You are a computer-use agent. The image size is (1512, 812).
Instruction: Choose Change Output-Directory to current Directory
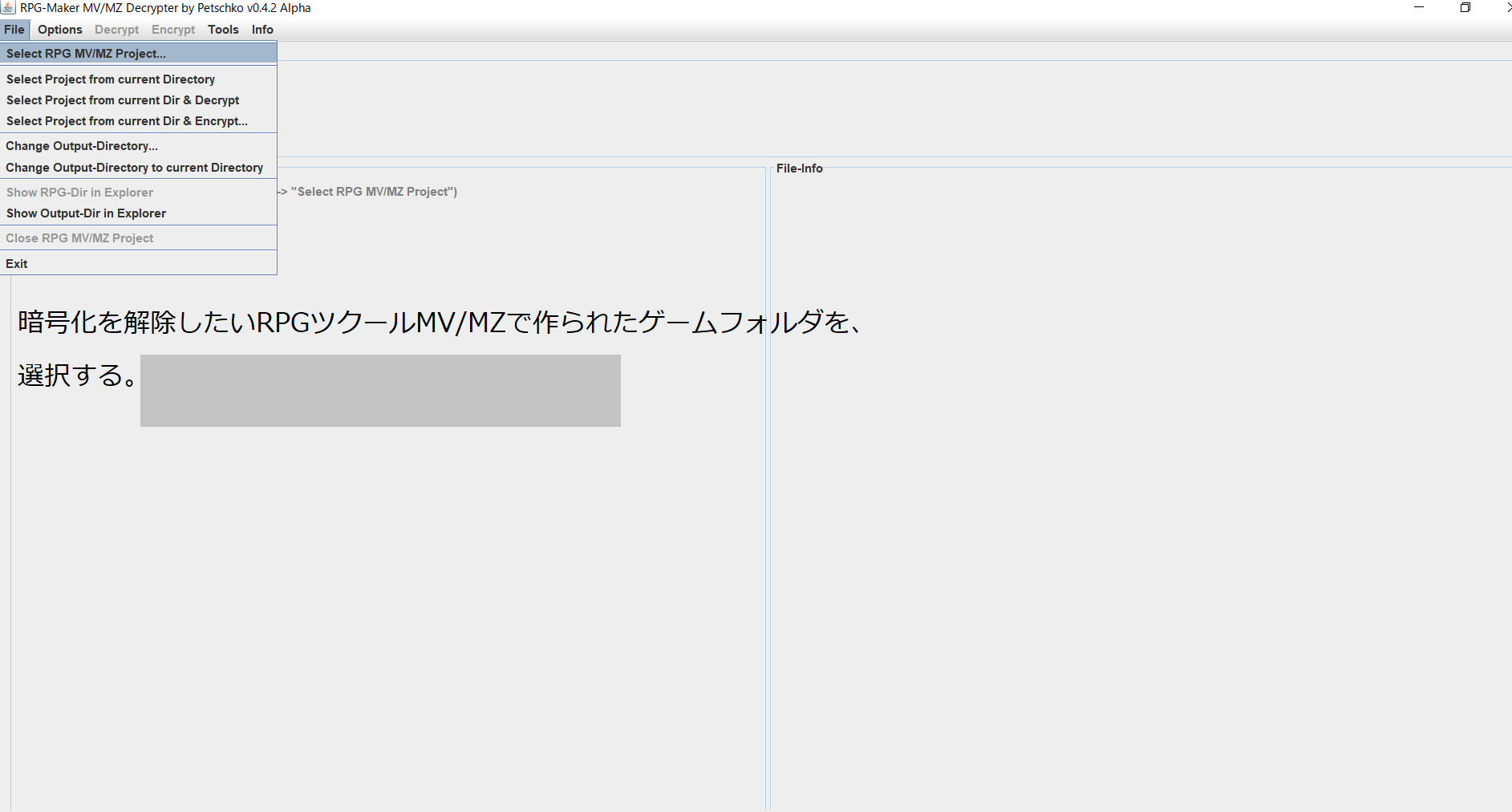point(139,168)
